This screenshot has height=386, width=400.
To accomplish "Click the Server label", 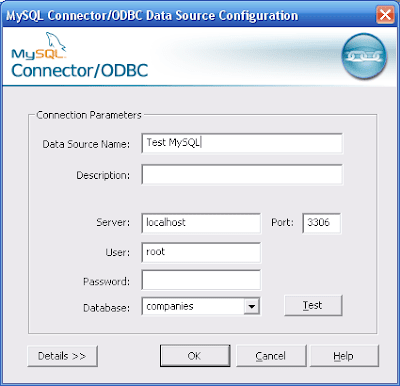I will coord(113,222).
